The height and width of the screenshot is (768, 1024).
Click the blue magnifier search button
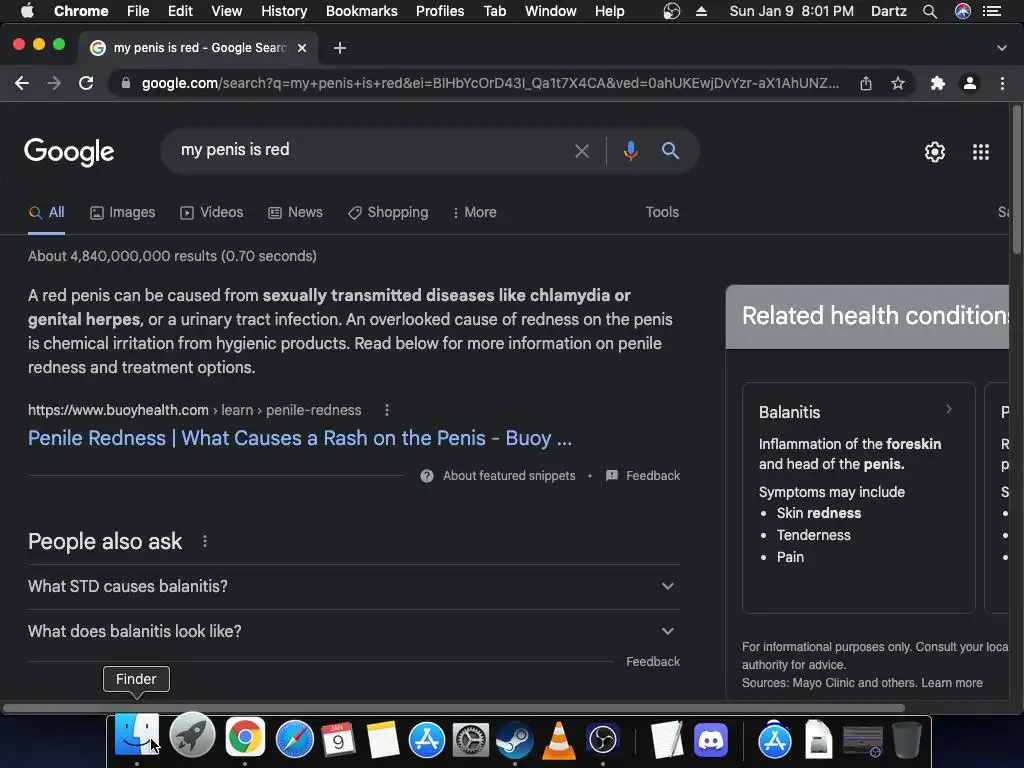tap(671, 151)
